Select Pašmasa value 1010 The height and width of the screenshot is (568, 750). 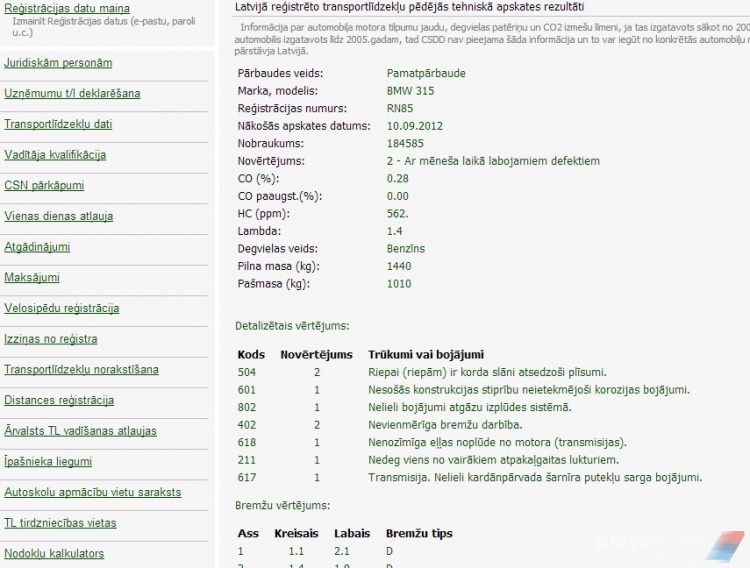tap(399, 284)
